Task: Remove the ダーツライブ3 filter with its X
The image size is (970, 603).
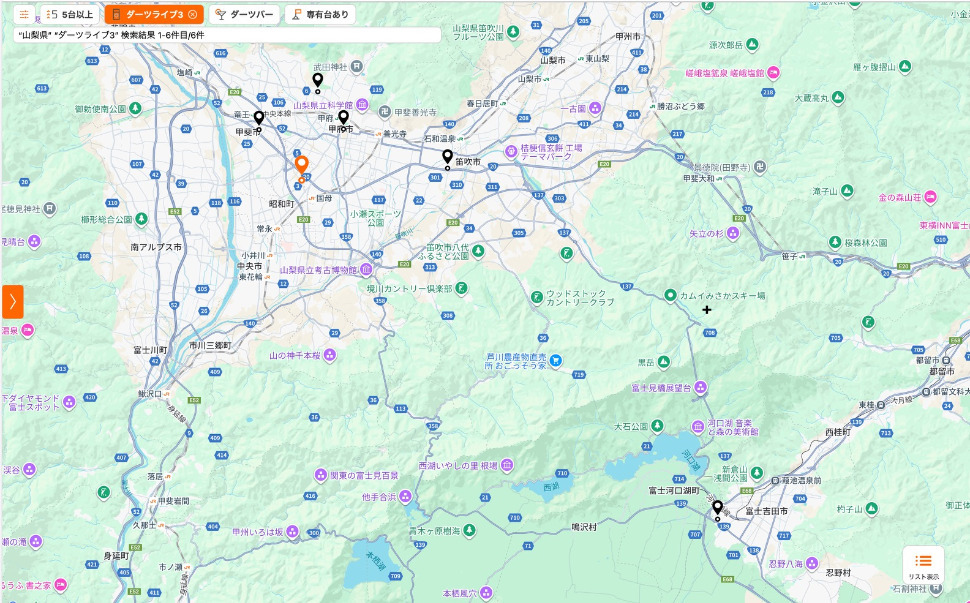Action: click(x=193, y=14)
